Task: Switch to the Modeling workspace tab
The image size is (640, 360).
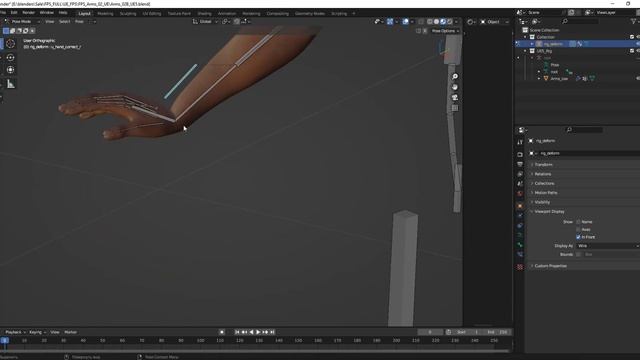Action: point(105,13)
